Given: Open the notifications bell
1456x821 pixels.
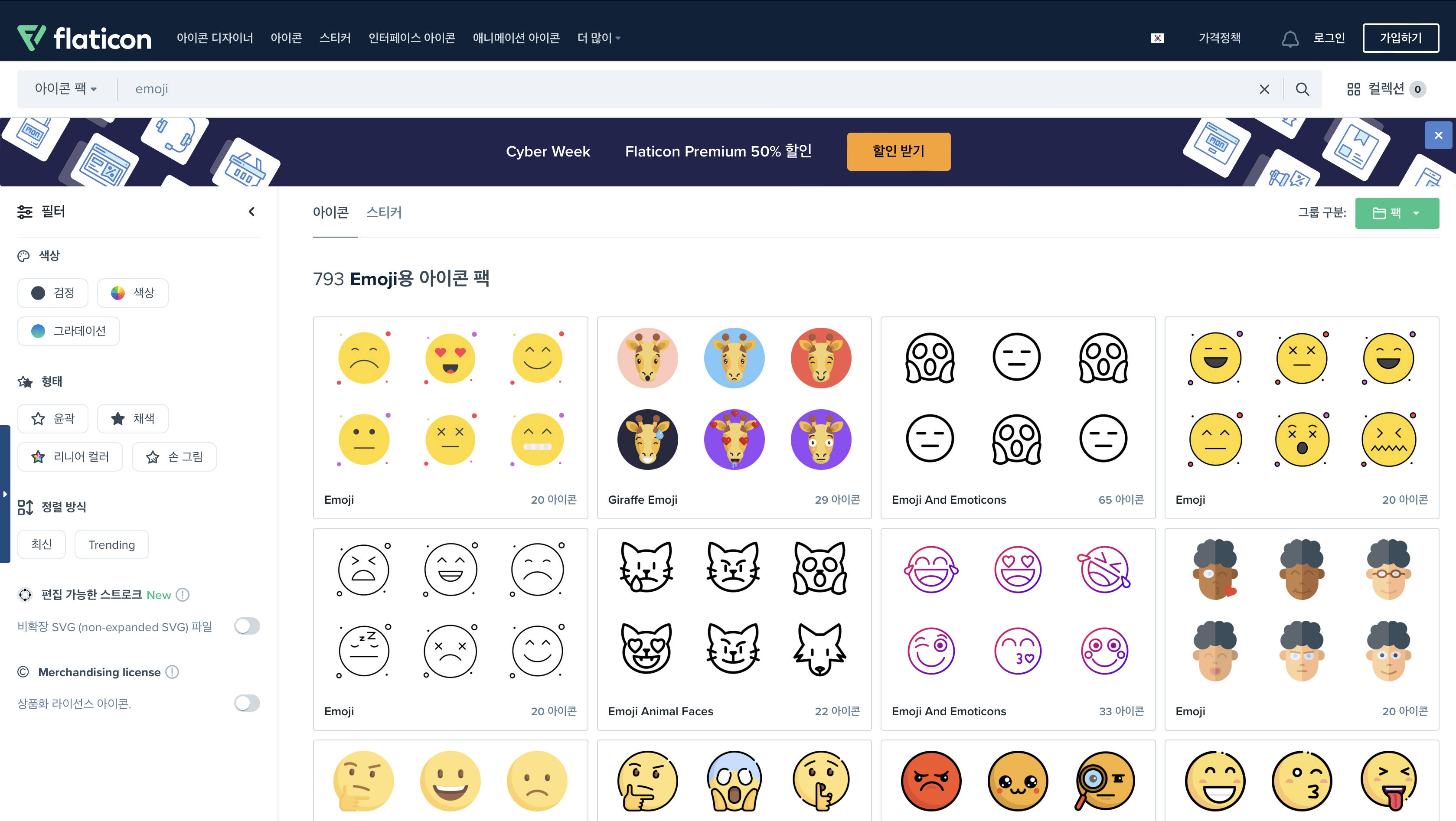Looking at the screenshot, I should tap(1290, 39).
